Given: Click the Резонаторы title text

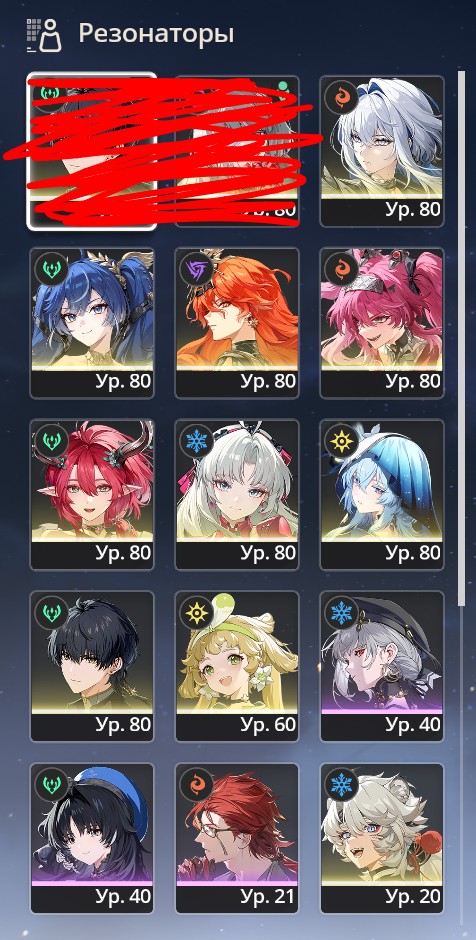Looking at the screenshot, I should (156, 34).
